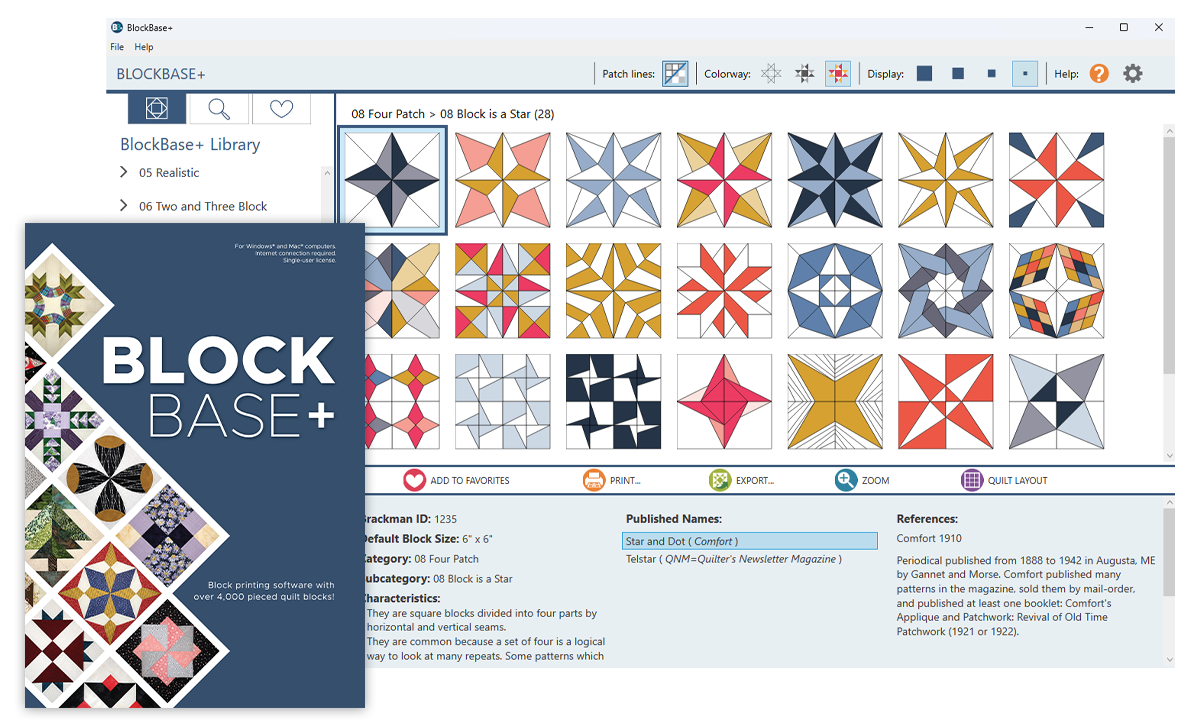Select the all-gold angular star block in row two
The height and width of the screenshot is (725, 1200).
point(614,291)
